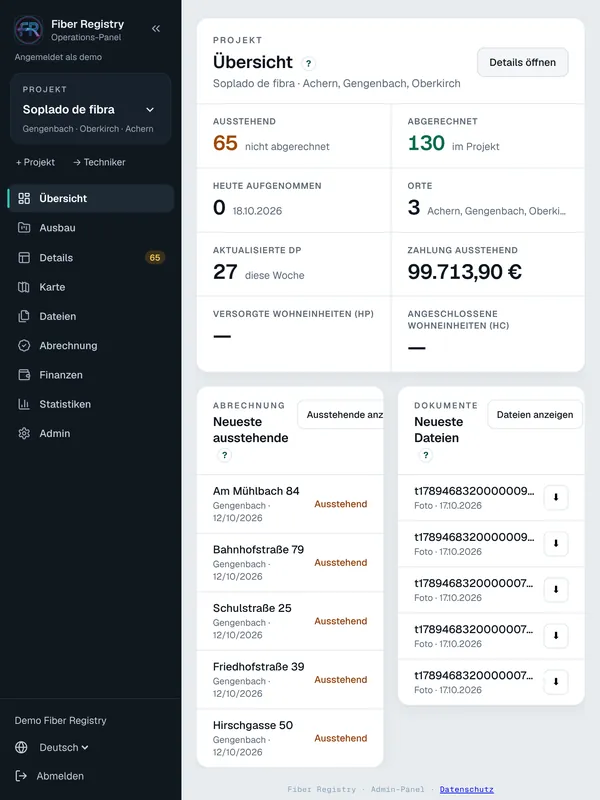
Task: Click the Karte map icon
Action: (x=24, y=287)
